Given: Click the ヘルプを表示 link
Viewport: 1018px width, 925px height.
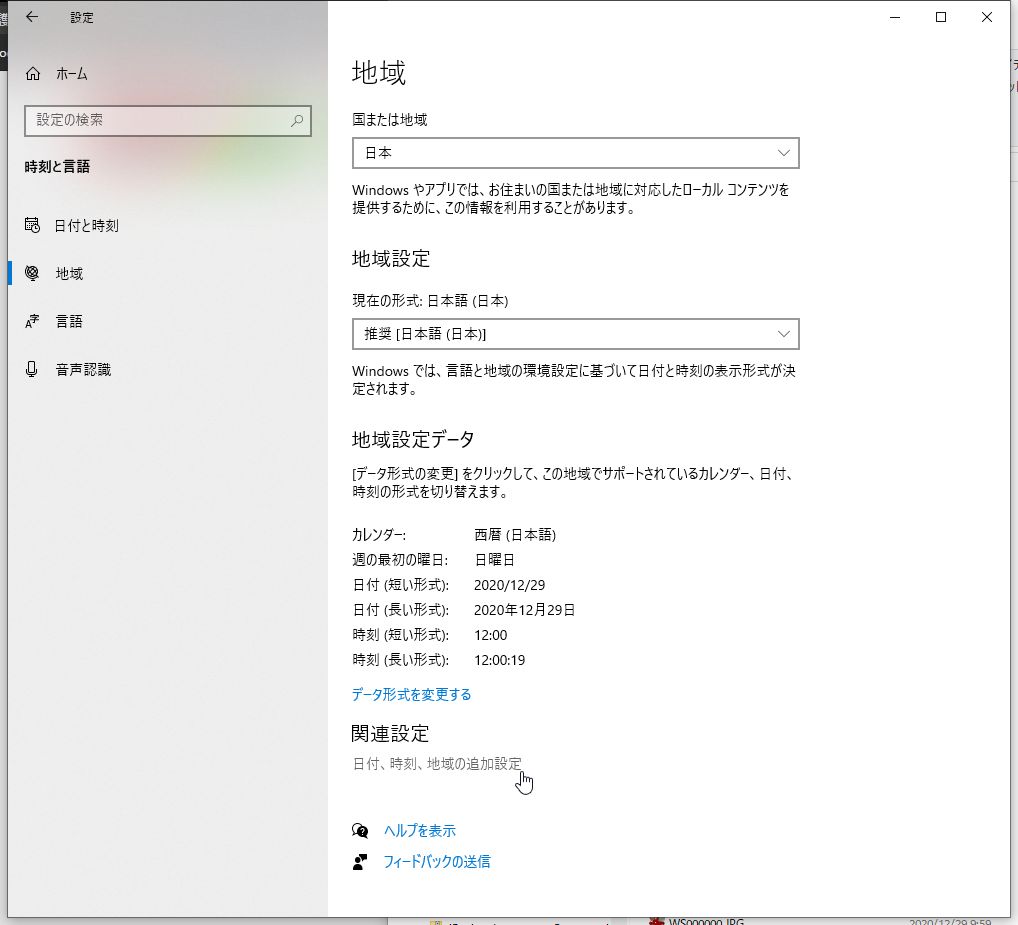Looking at the screenshot, I should tap(419, 831).
